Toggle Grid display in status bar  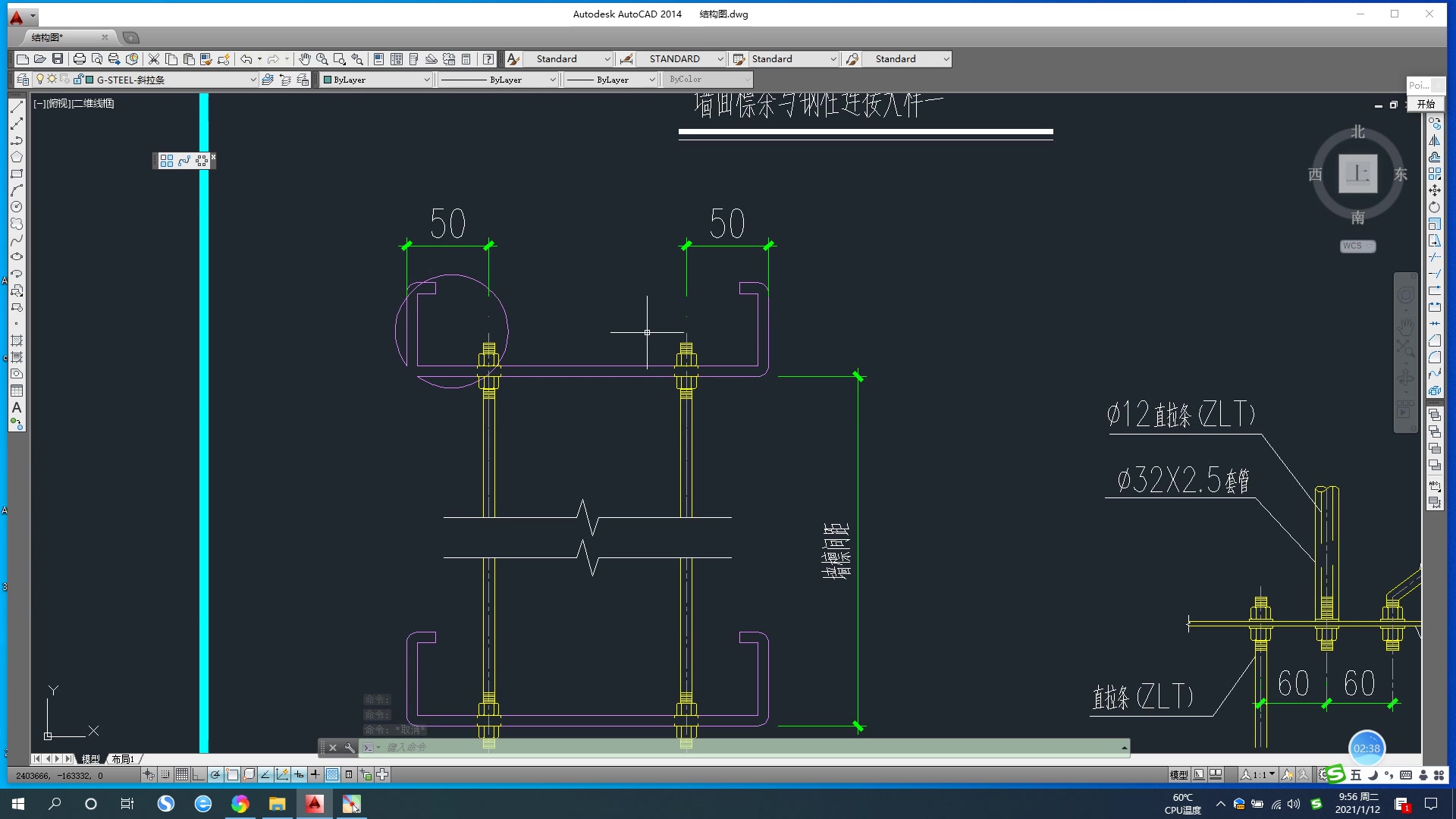coord(182,774)
